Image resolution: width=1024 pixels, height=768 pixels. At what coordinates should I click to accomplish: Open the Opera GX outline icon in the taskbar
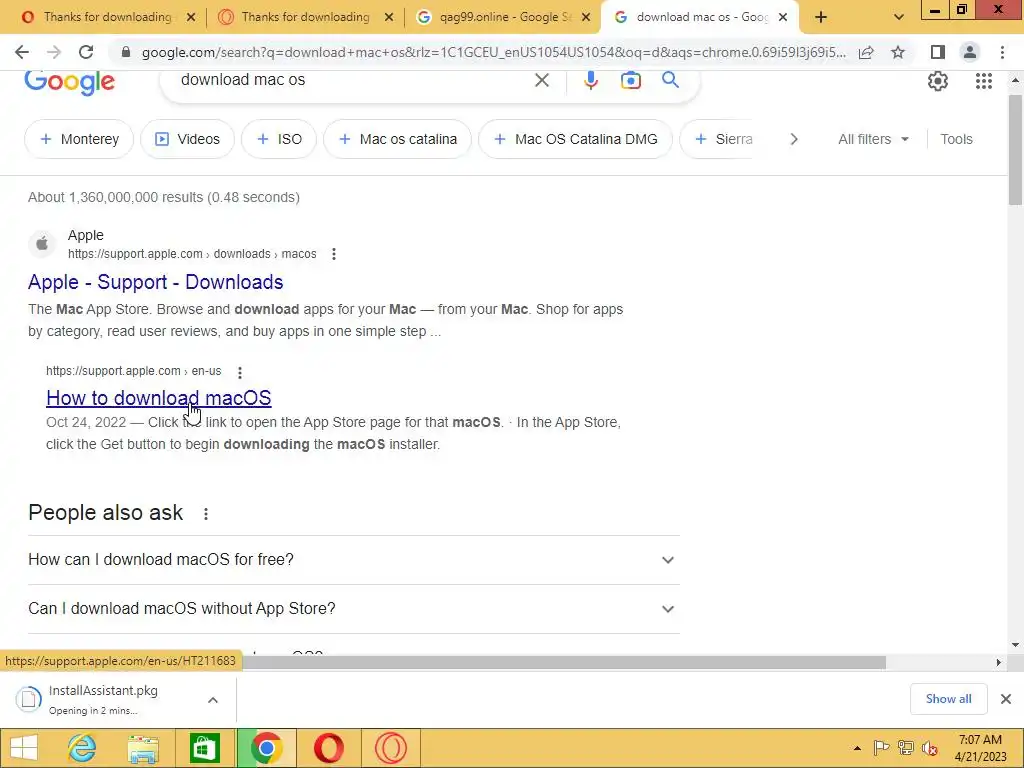[391, 748]
